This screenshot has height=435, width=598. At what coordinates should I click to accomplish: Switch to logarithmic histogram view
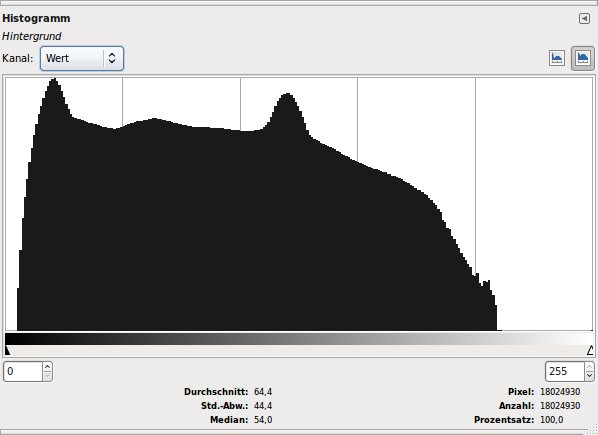582,58
